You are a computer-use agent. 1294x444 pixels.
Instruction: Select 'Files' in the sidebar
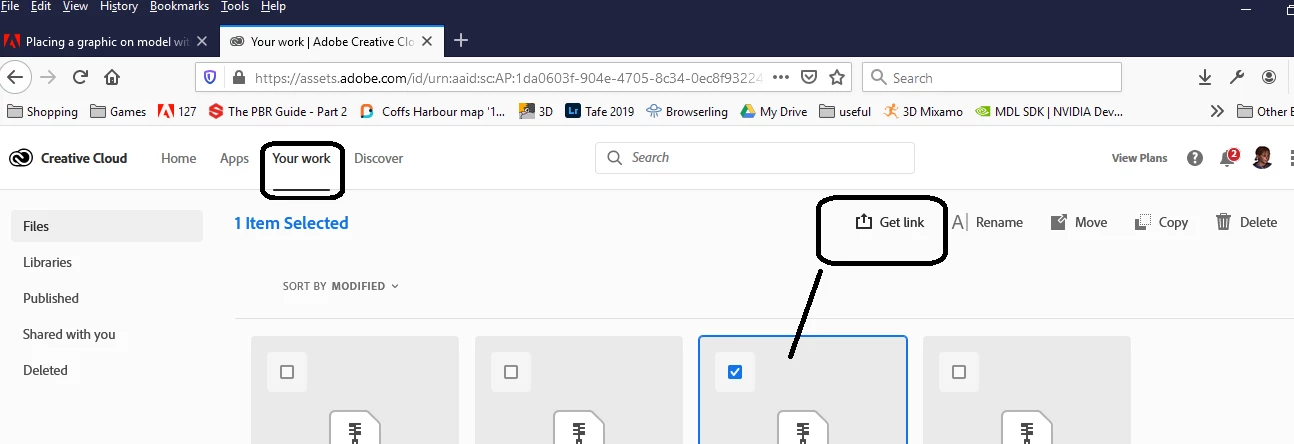(107, 226)
